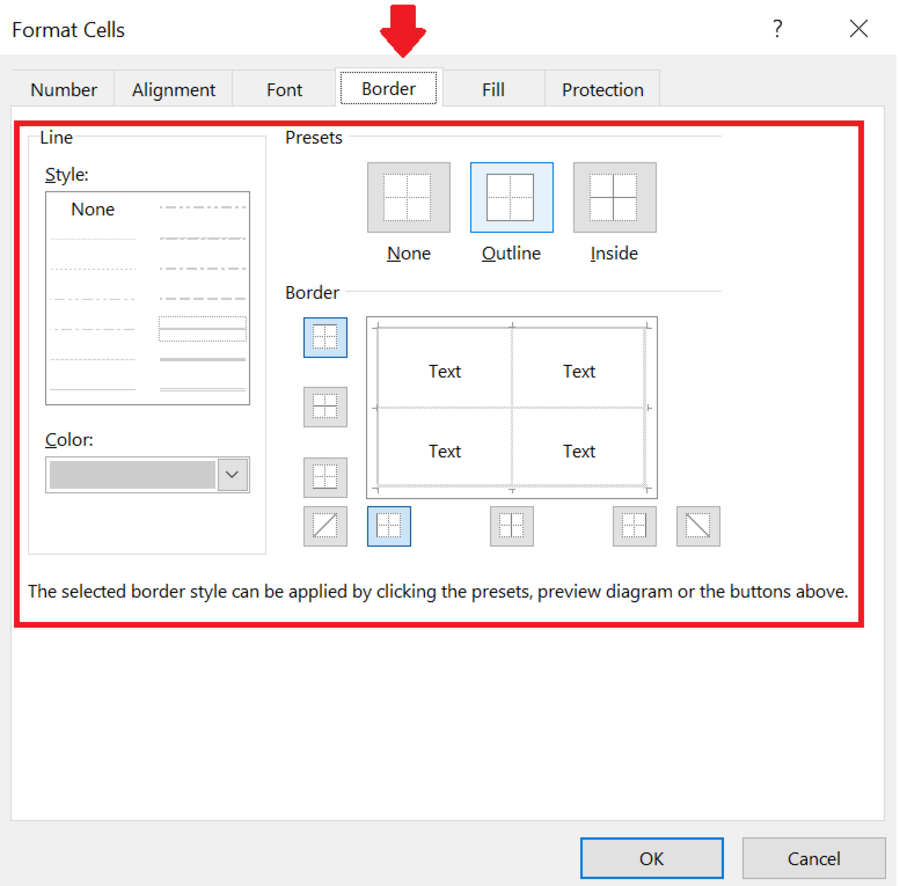Select the thin solid line style
Image resolution: width=900 pixels, height=886 pixels.
[93, 390]
